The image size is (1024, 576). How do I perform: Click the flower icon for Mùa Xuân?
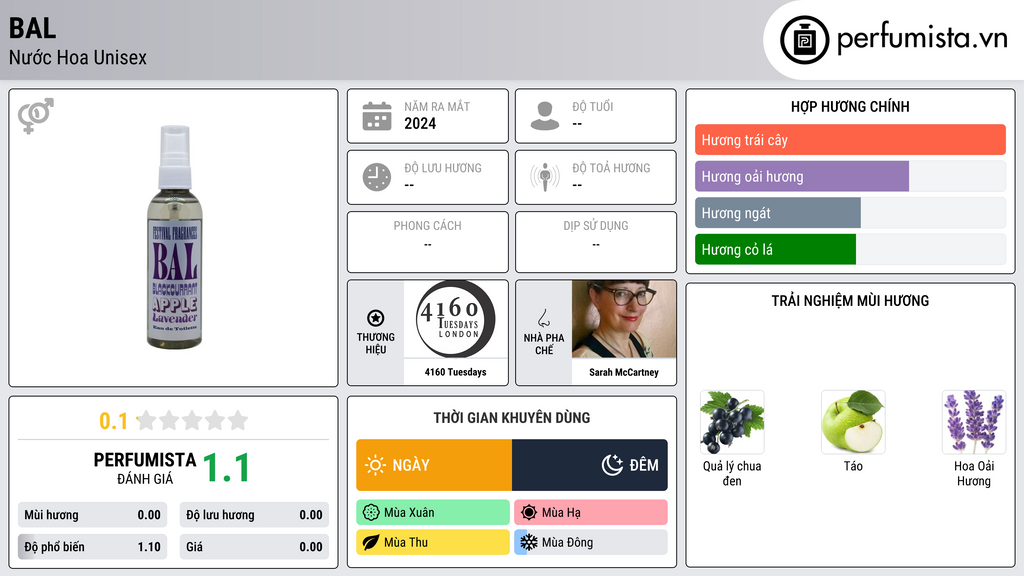coord(371,513)
